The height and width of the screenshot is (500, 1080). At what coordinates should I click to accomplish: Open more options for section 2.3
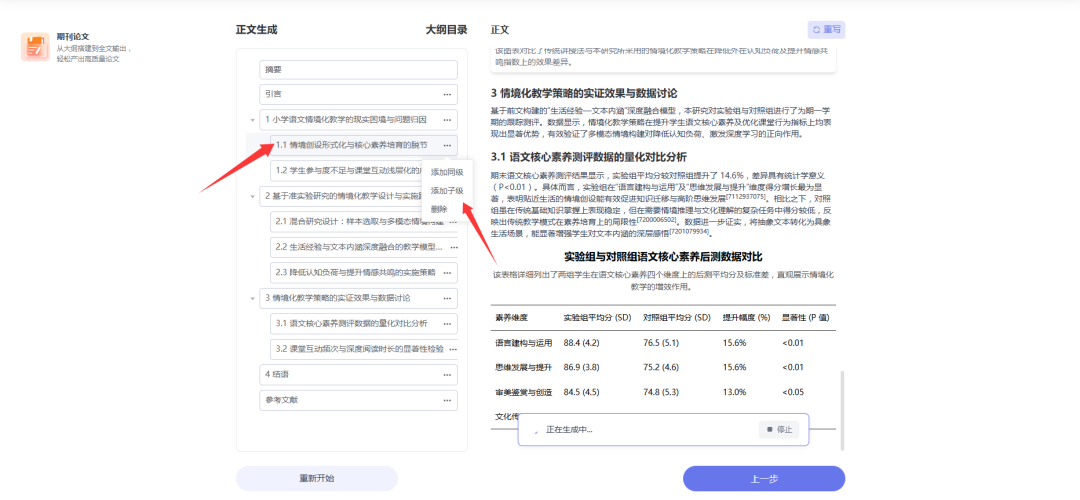click(447, 272)
